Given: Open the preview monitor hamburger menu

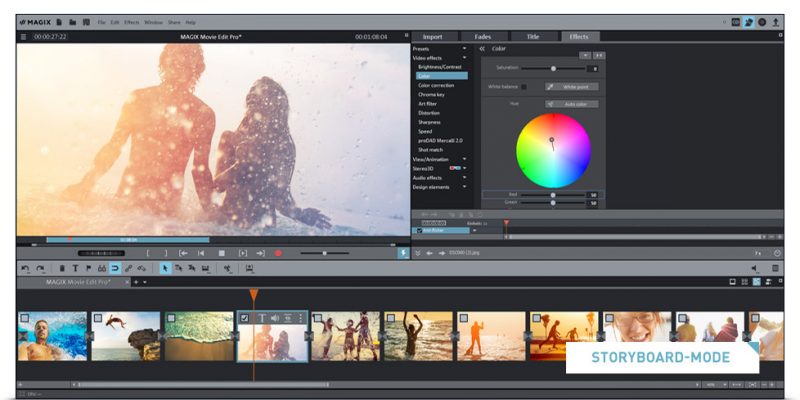Looking at the screenshot, I should click(x=23, y=37).
